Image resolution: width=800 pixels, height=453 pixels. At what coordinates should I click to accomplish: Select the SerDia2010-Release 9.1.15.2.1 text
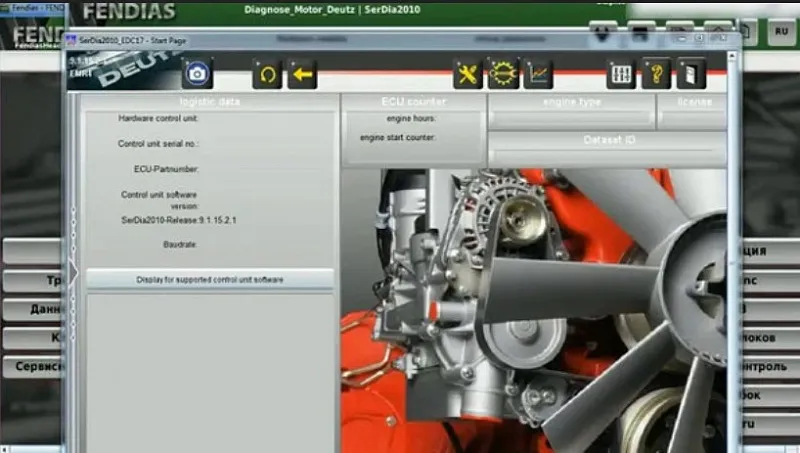(179, 220)
